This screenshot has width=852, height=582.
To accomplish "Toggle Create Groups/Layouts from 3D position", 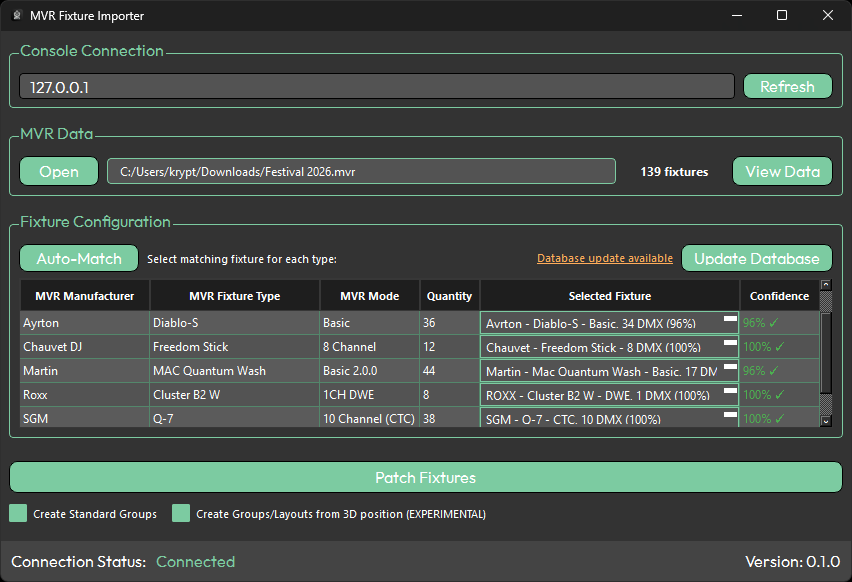I will point(181,513).
